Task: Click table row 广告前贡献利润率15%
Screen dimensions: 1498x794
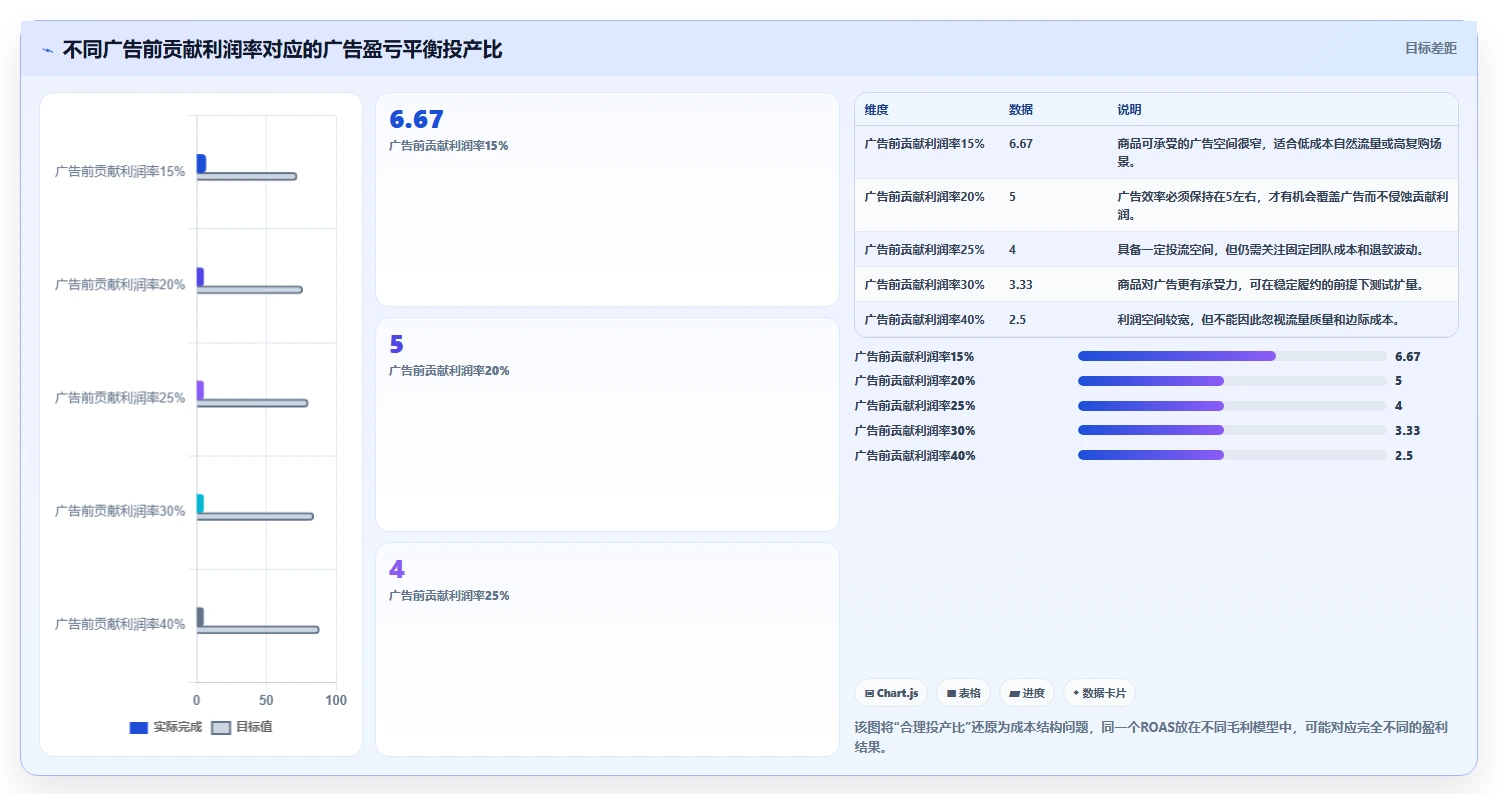Action: coord(1156,152)
